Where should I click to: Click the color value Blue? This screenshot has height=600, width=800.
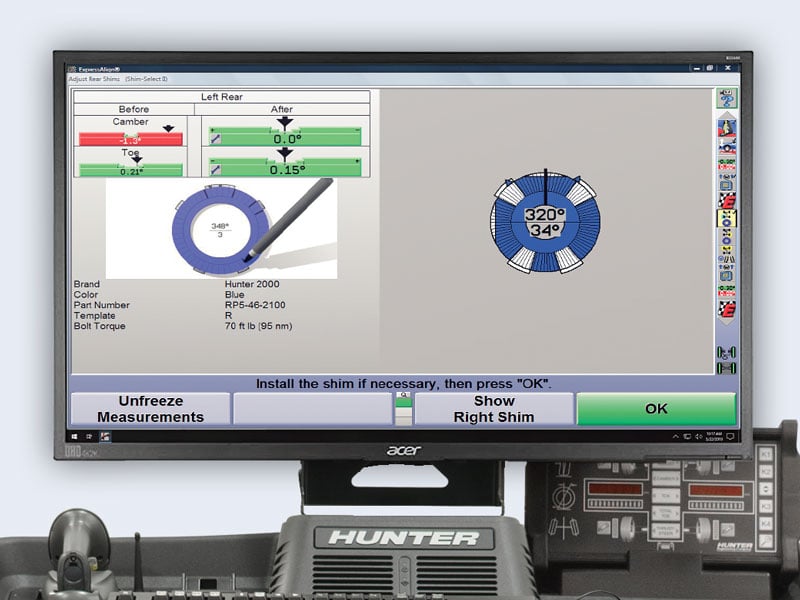tap(235, 295)
